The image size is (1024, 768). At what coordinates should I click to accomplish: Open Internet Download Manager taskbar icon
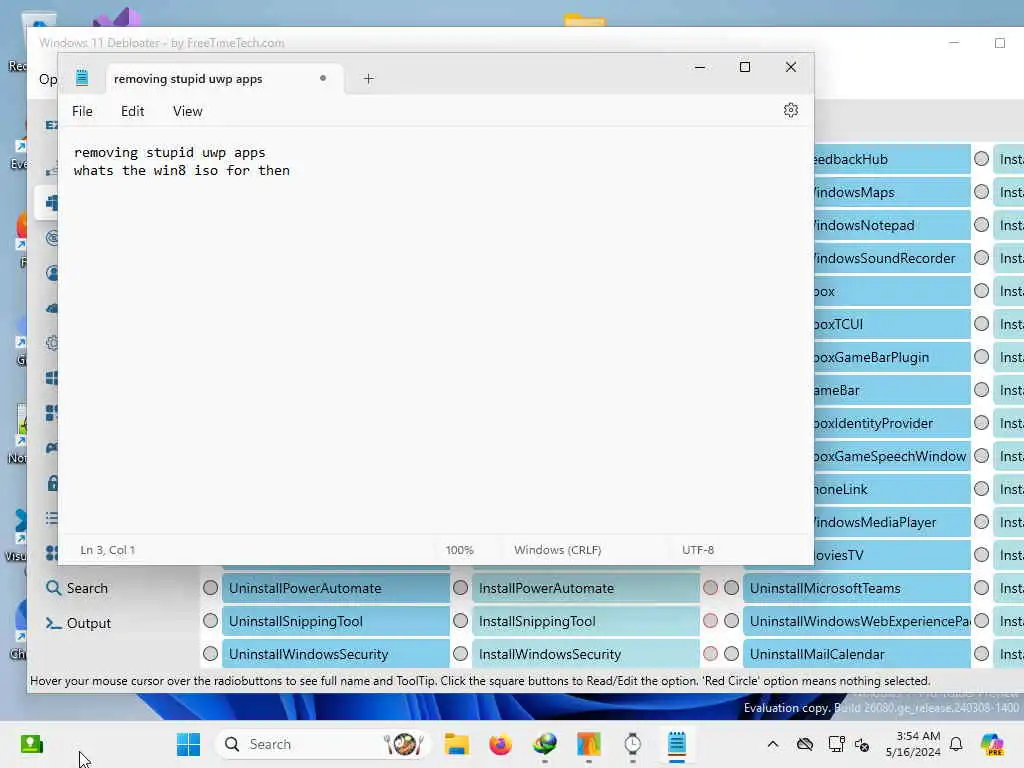tap(545, 744)
